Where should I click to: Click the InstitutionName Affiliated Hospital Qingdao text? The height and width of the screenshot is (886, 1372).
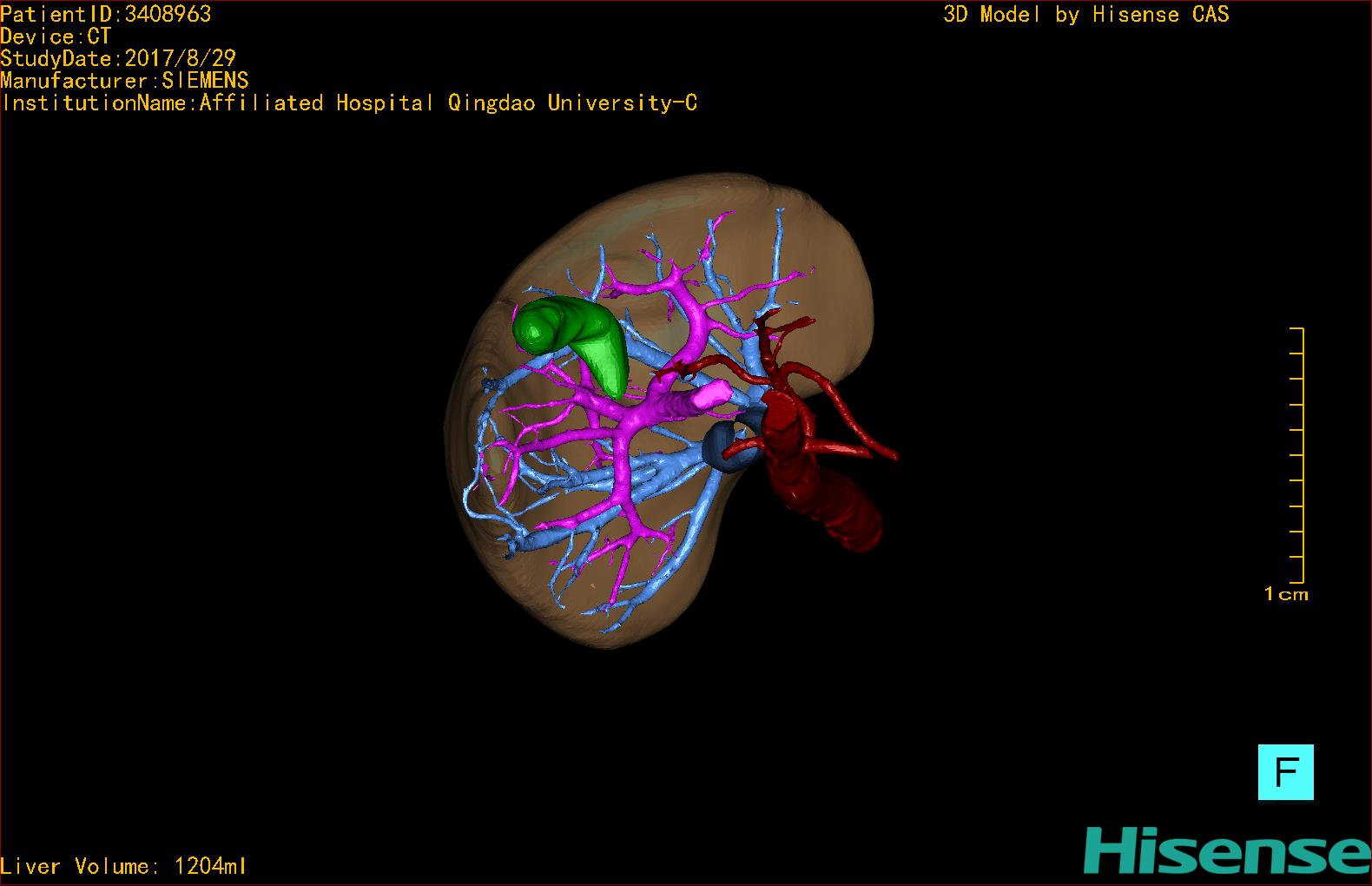pos(349,102)
